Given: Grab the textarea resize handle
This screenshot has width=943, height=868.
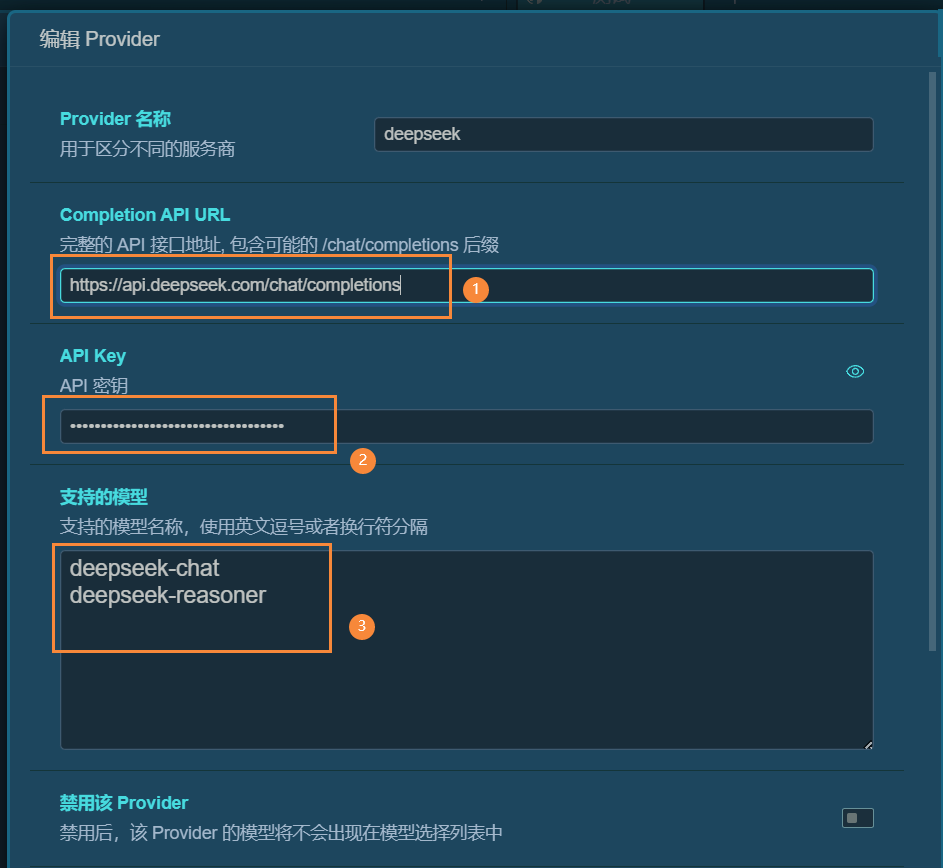Looking at the screenshot, I should pos(868,745).
